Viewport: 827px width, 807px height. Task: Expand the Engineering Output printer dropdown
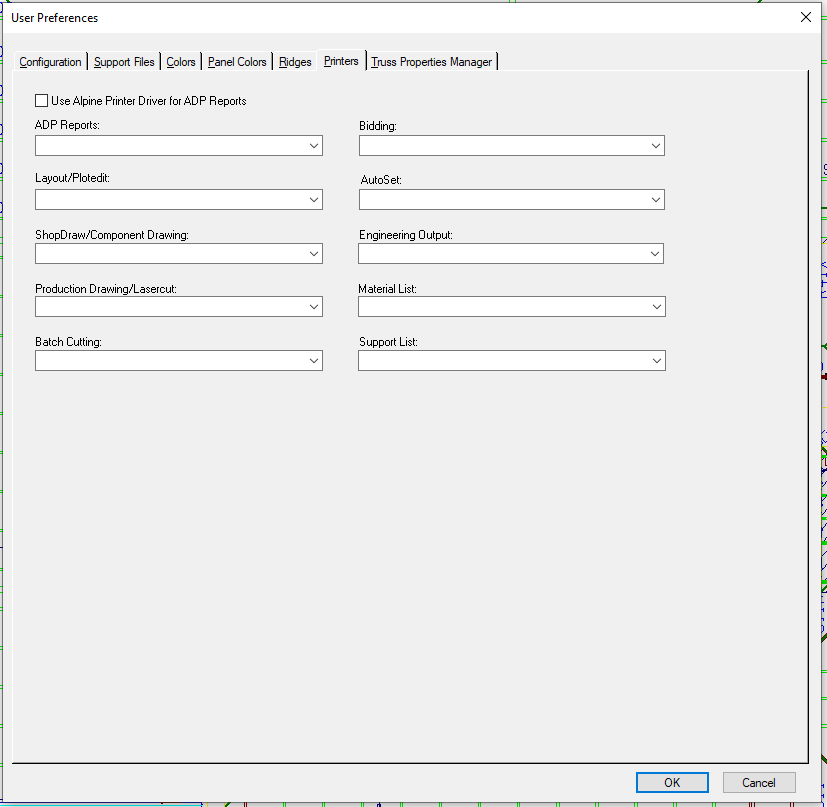coord(511,254)
